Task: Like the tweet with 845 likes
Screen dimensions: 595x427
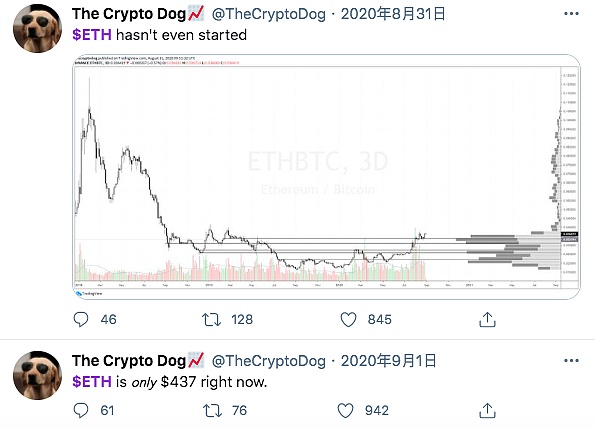Action: point(348,319)
